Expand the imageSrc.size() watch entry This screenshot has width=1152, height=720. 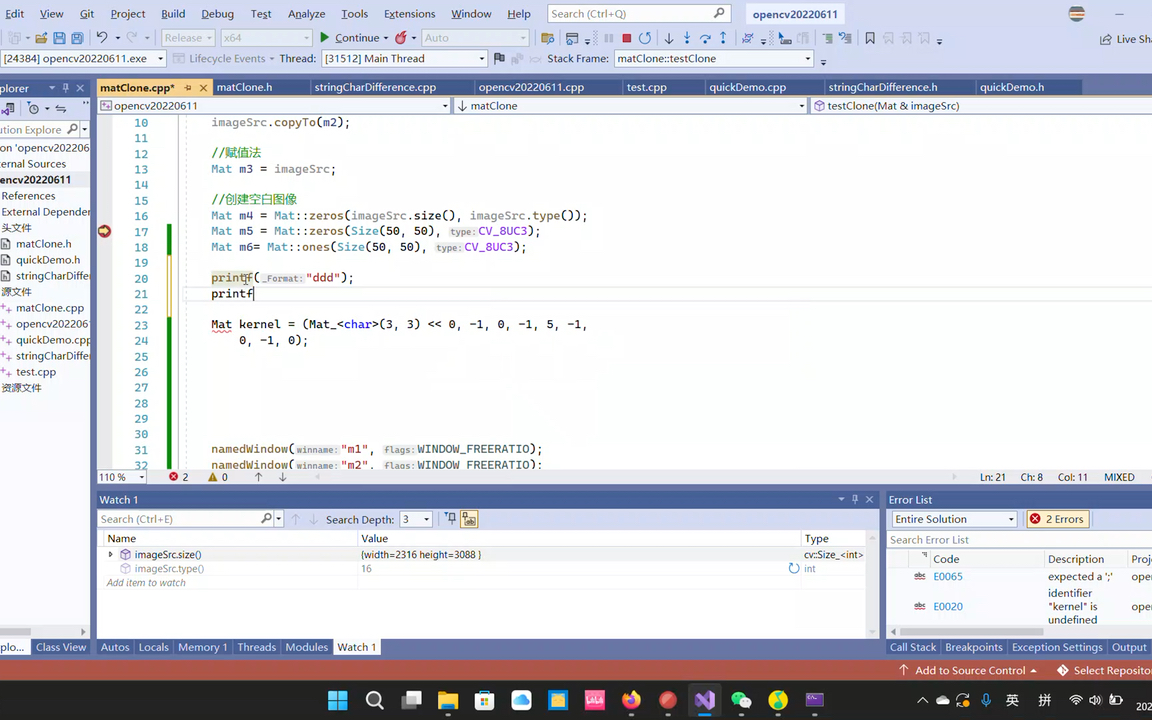point(110,554)
